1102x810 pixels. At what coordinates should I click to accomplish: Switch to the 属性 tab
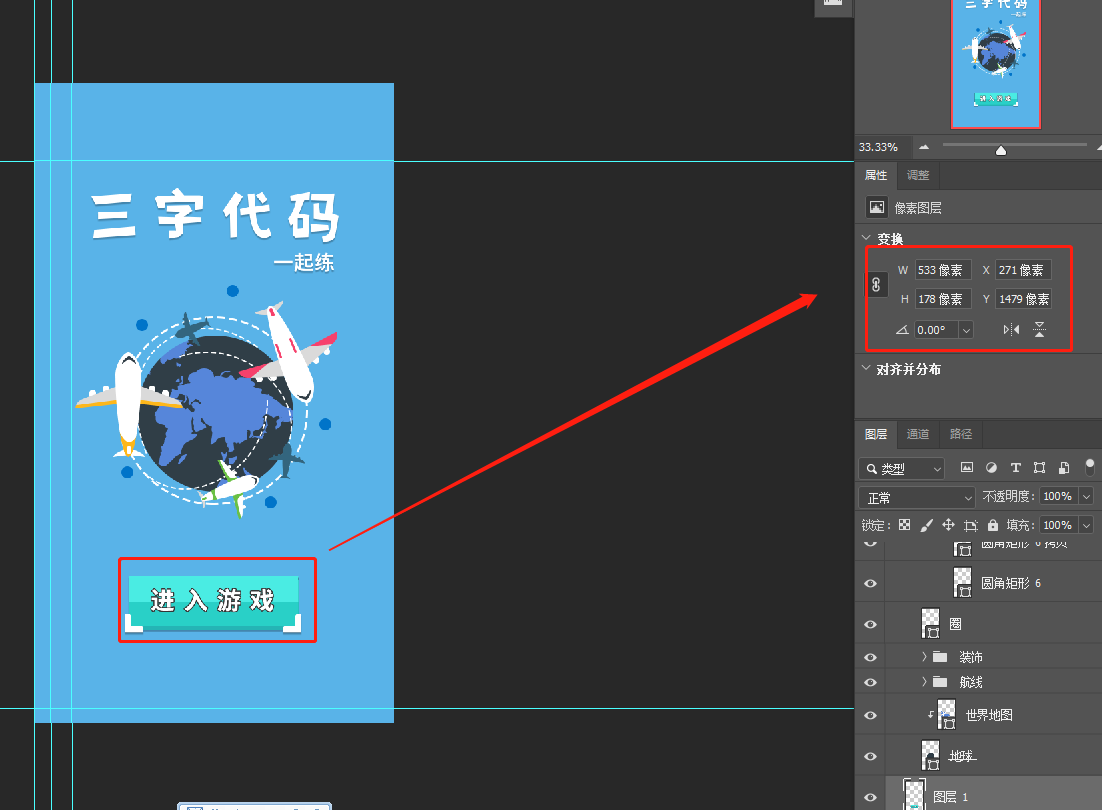(x=876, y=175)
